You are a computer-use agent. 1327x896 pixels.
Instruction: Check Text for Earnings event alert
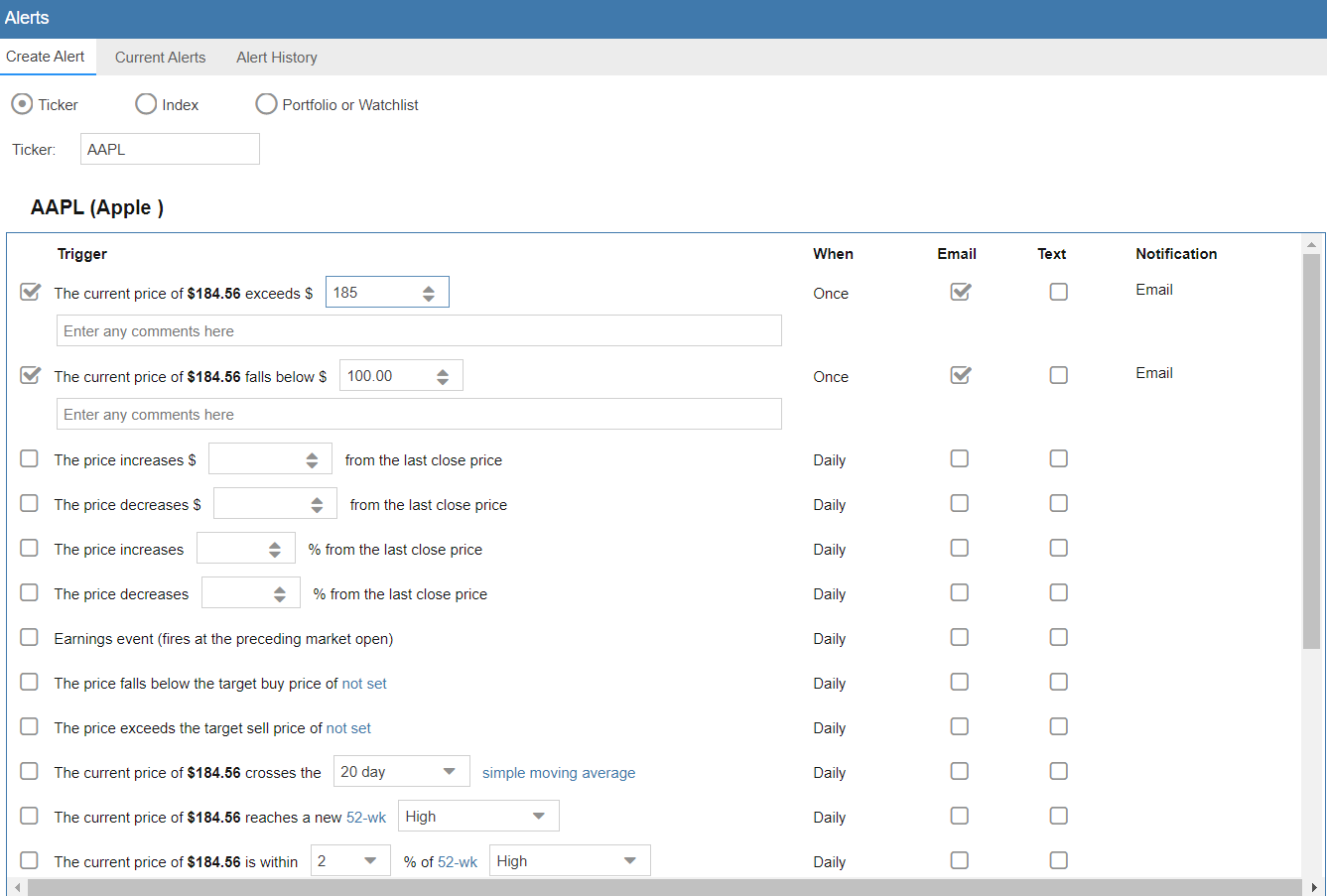[x=1059, y=637]
